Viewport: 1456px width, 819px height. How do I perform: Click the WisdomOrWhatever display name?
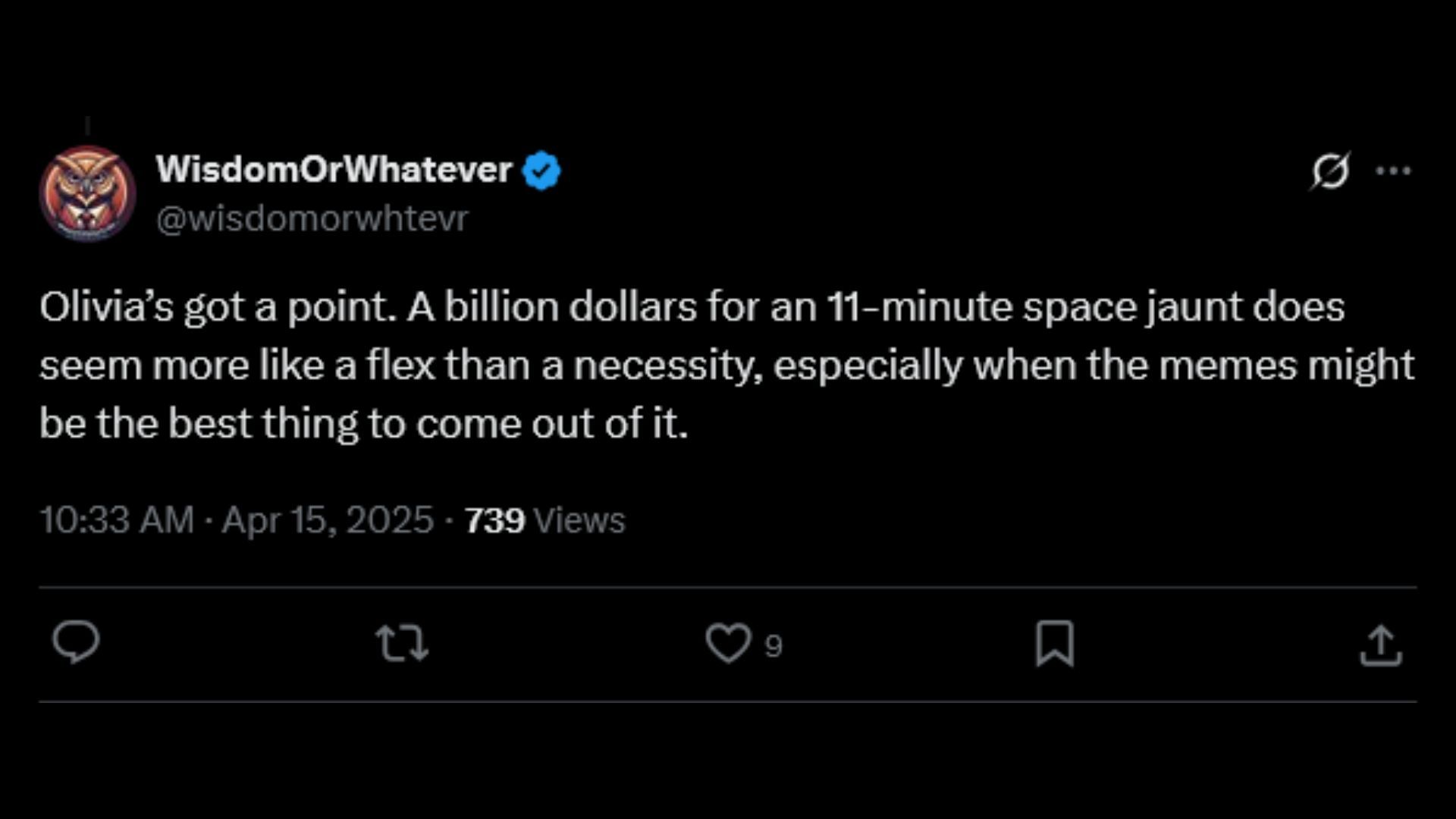click(334, 169)
